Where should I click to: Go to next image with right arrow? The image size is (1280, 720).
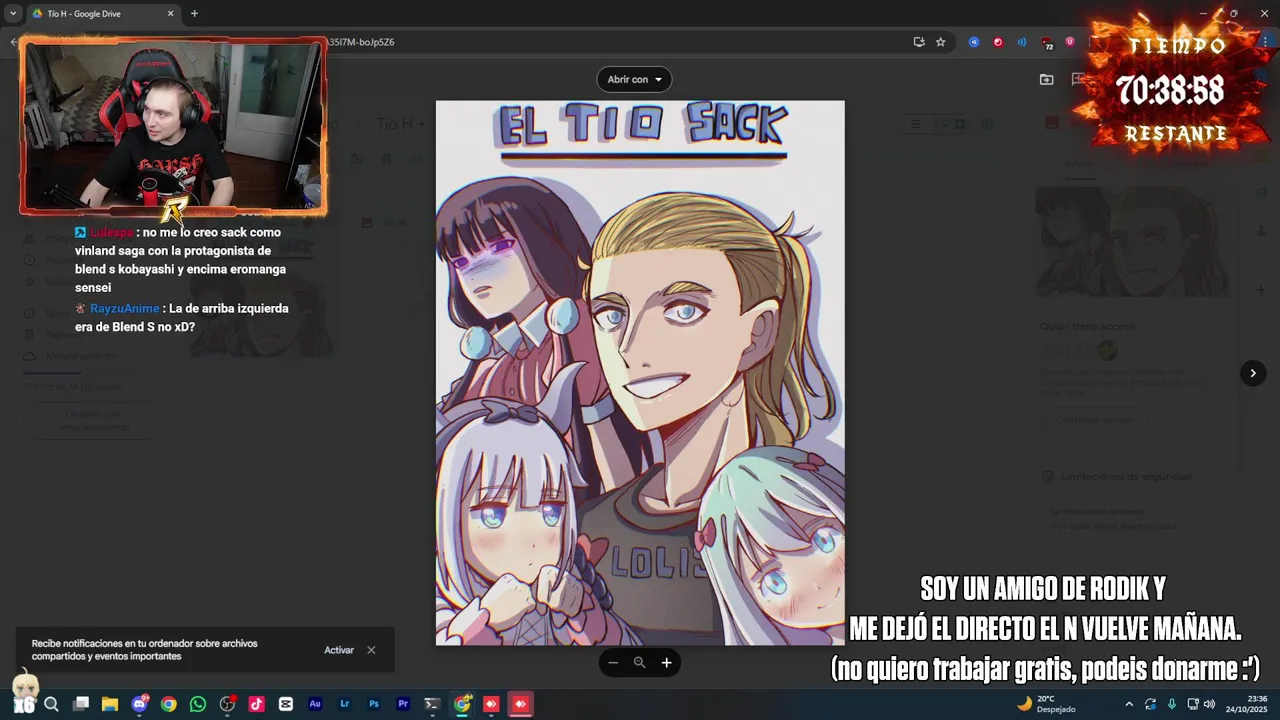pos(1253,373)
